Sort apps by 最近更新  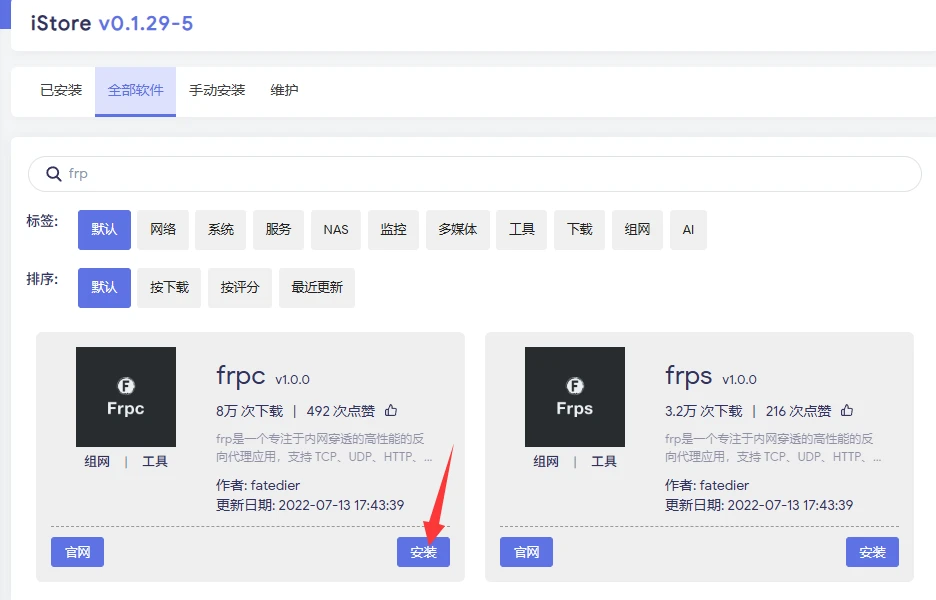[317, 288]
